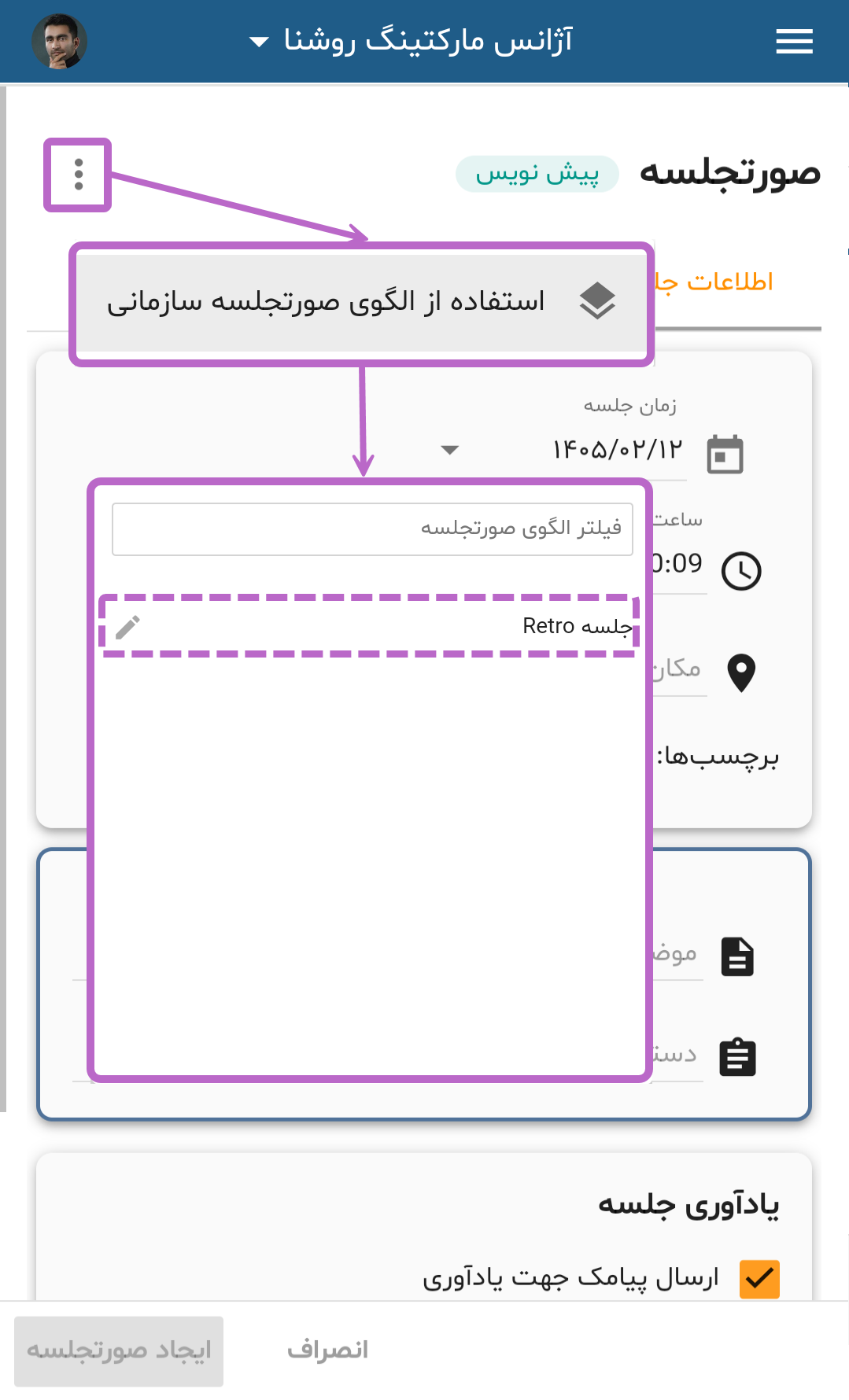Focus the فیلتر الگوی صورتجلسه filter field
This screenshot has width=849, height=1400.
(372, 529)
